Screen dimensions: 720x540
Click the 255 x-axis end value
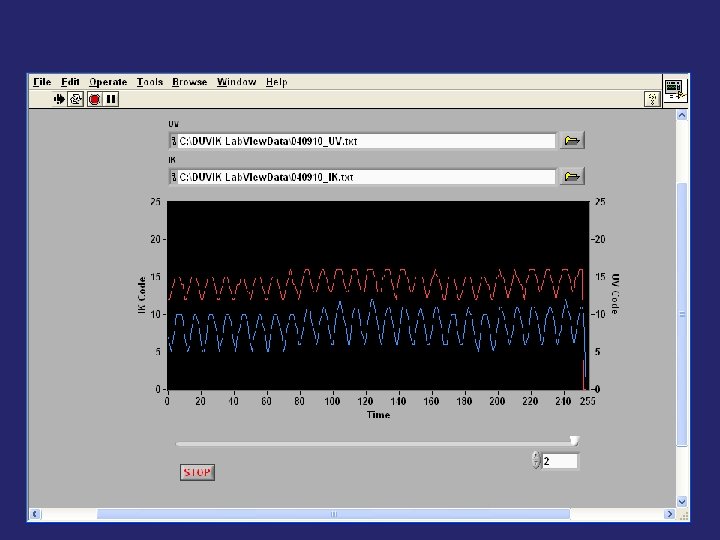[587, 401]
